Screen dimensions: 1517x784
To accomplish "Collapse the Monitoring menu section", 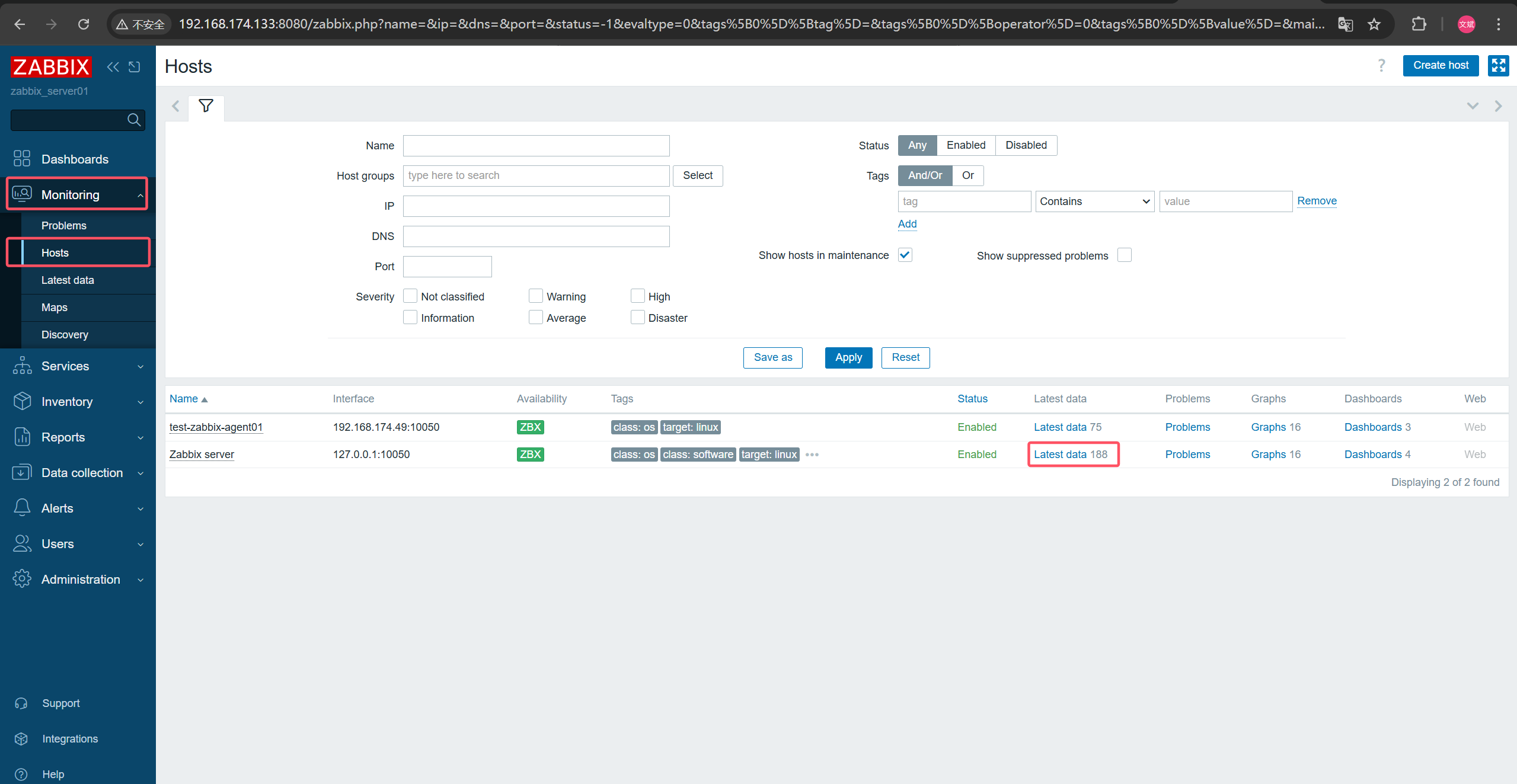I will pyautogui.click(x=140, y=195).
